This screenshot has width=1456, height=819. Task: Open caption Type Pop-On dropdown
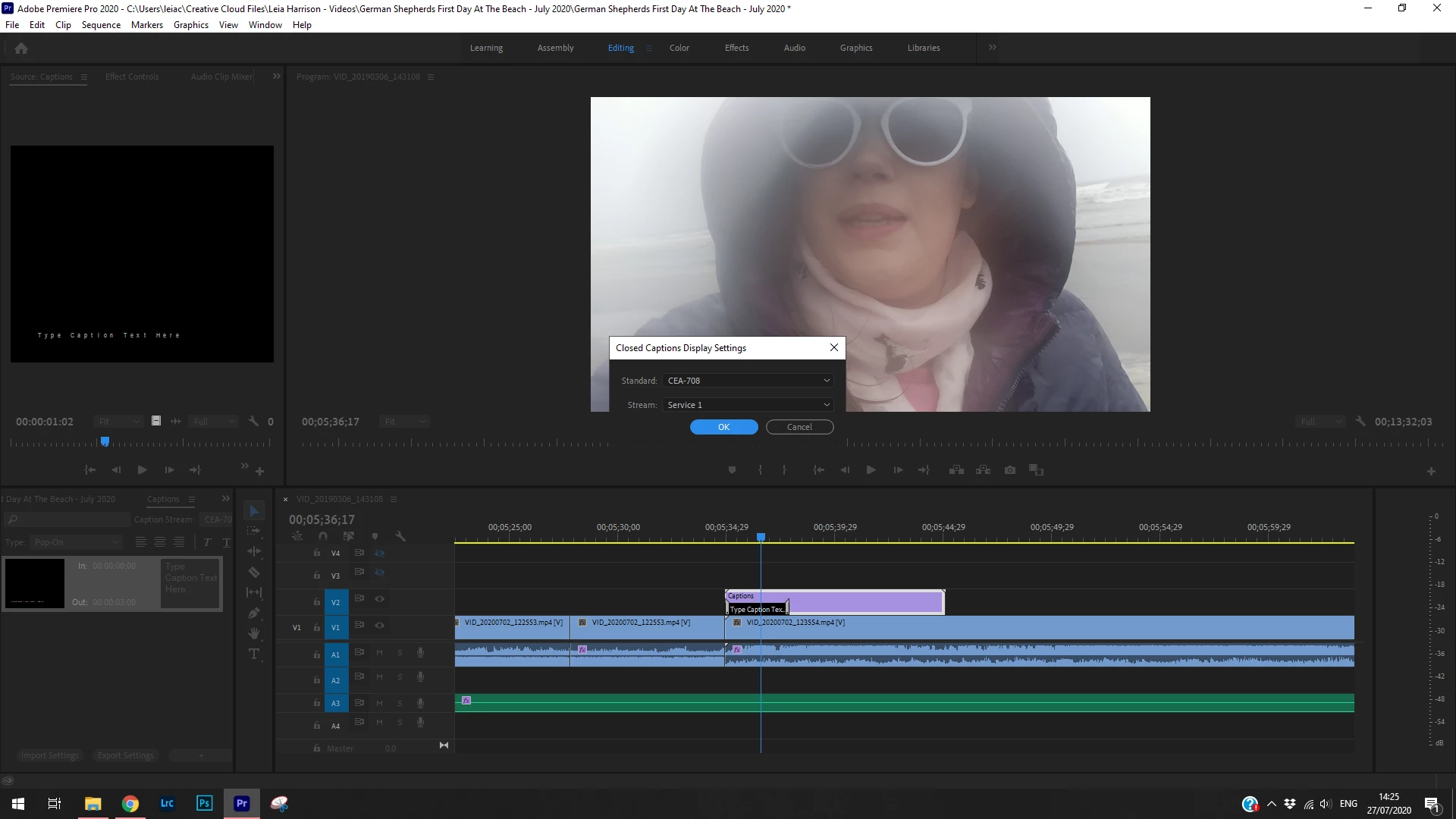(76, 542)
